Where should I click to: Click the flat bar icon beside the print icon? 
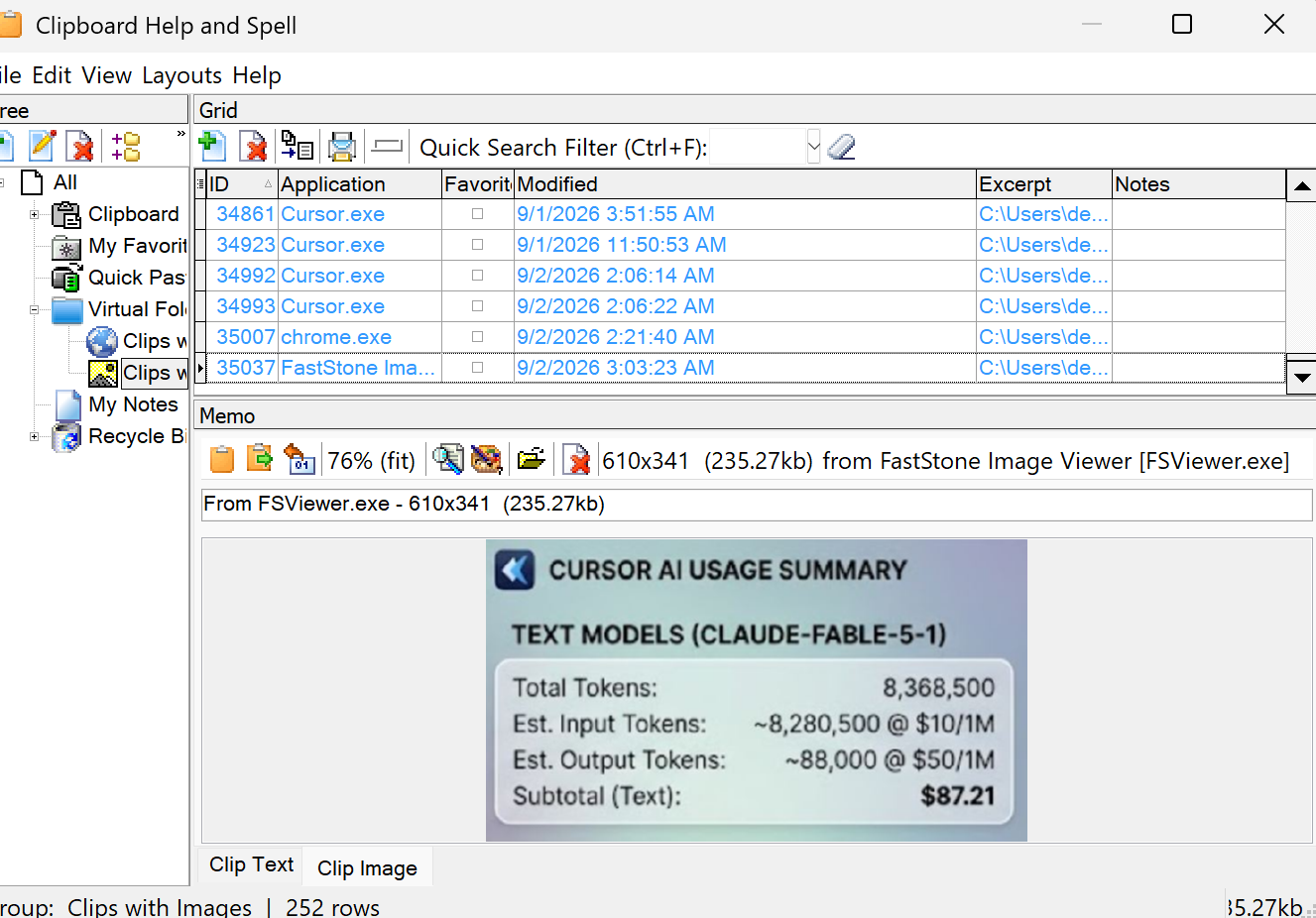387,147
